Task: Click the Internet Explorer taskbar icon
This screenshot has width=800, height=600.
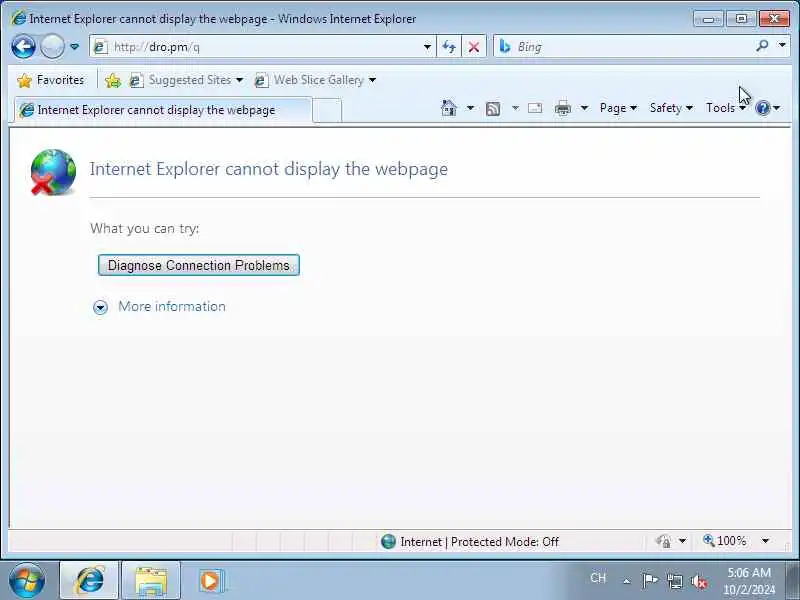Action: point(90,581)
